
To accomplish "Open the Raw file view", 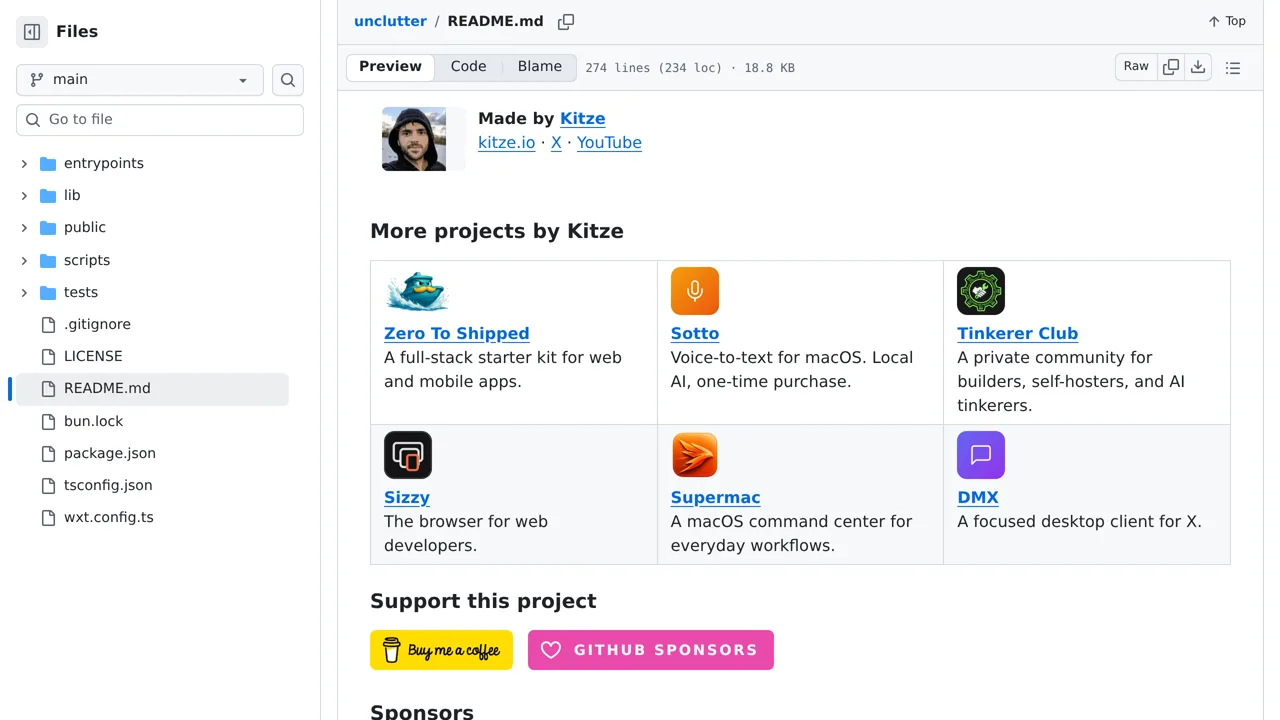I will [x=1136, y=67].
